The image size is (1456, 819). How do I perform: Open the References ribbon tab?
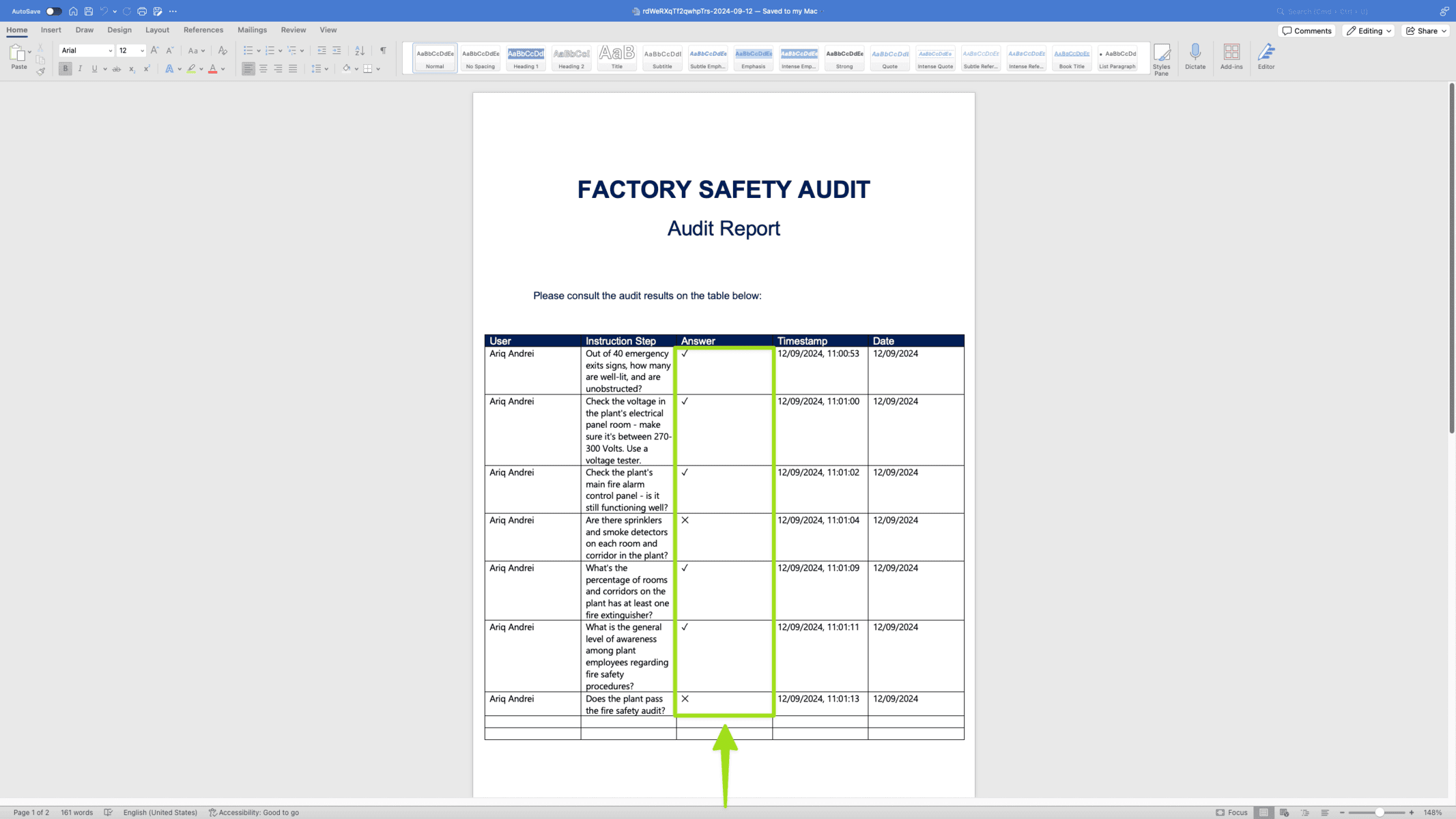coord(203,30)
